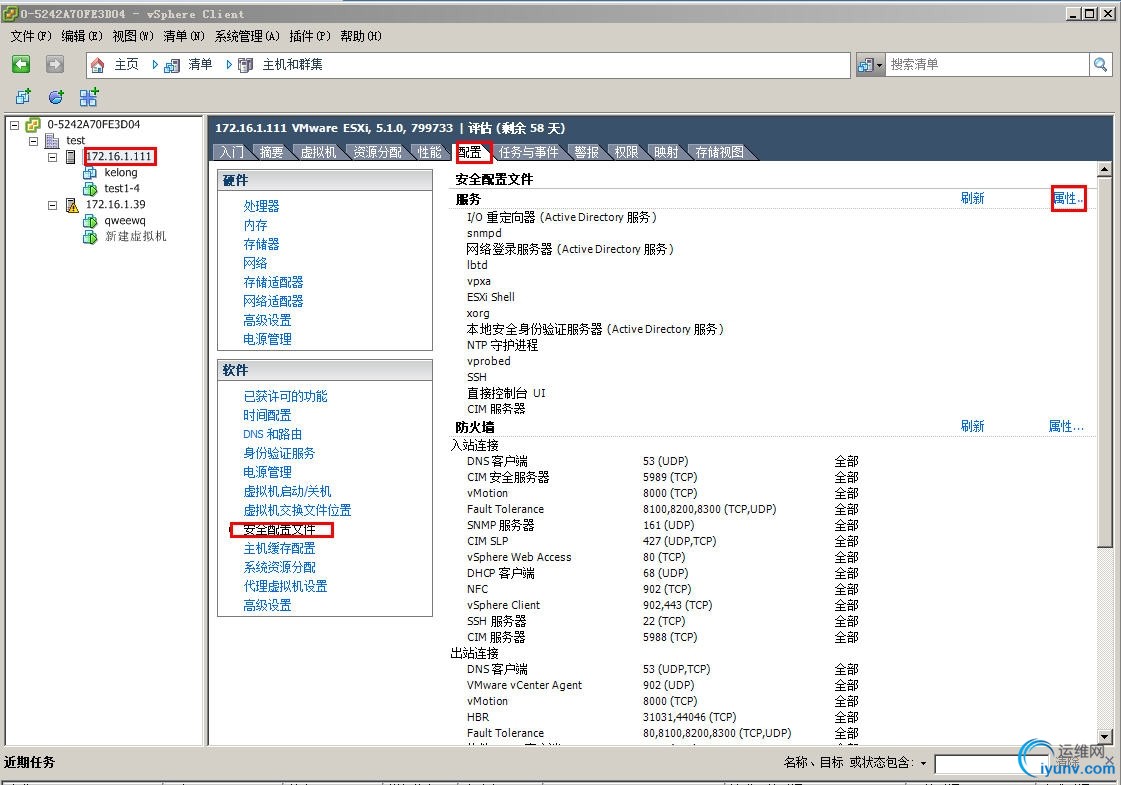1121x785 pixels.
Task: Click 刷新 link in 防火墙 section
Action: point(972,426)
